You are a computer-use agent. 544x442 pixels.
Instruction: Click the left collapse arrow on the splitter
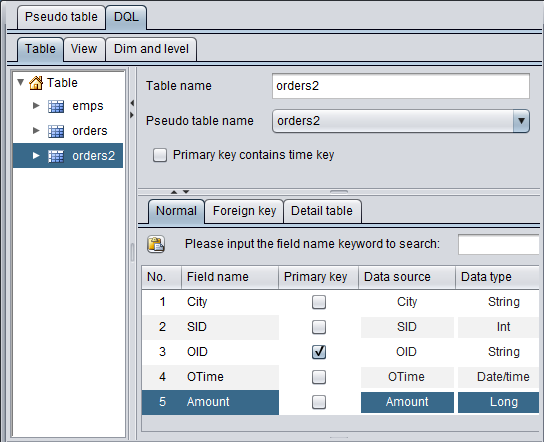pyautogui.click(x=132, y=103)
